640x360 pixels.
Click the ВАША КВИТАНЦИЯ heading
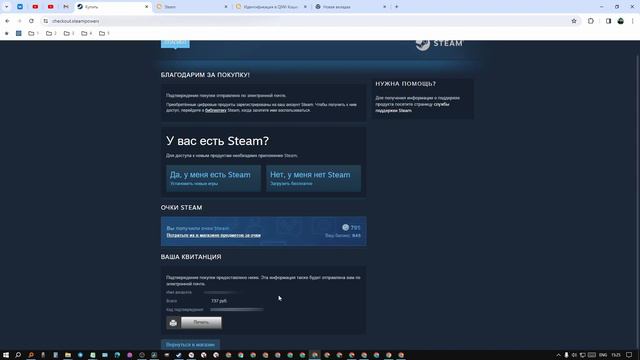(191, 257)
